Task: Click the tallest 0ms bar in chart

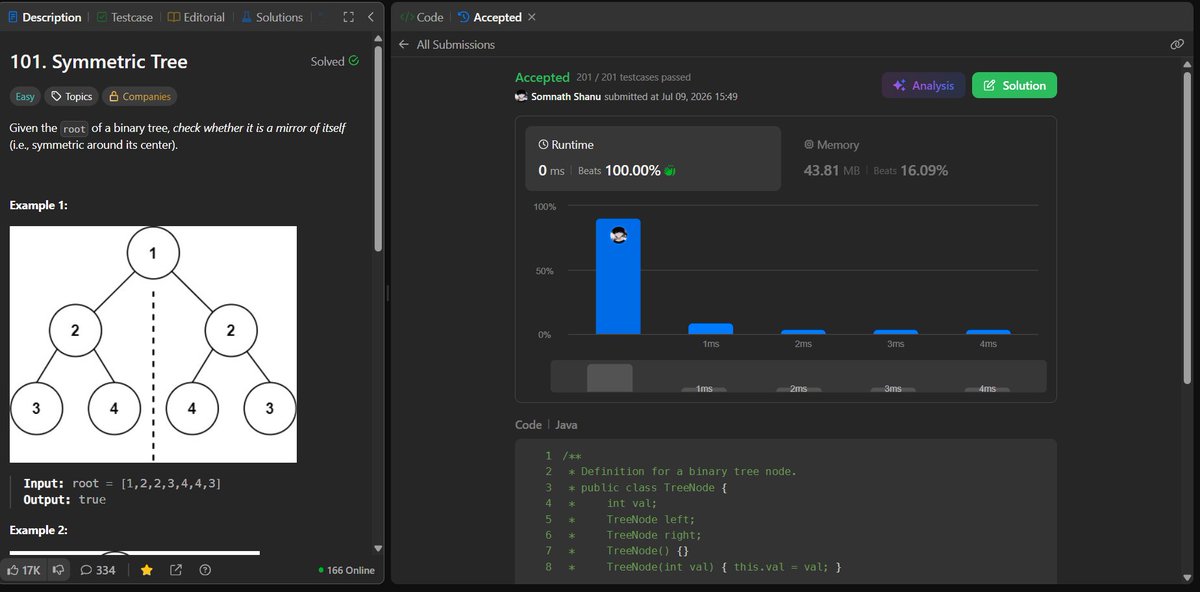Action: click(618, 277)
